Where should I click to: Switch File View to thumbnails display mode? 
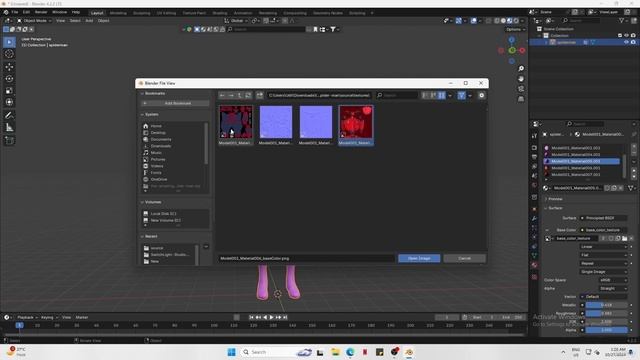(442, 95)
